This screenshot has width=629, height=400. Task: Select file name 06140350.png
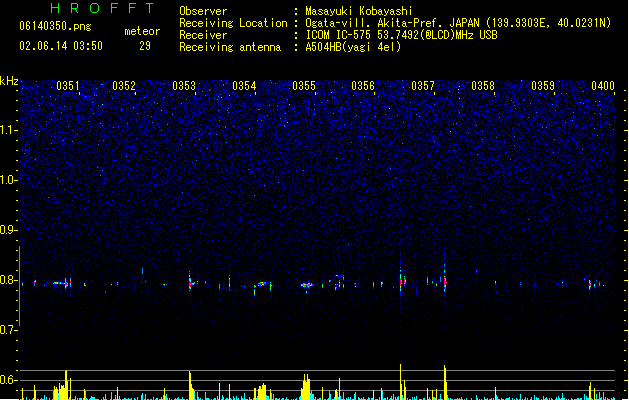tap(55, 26)
